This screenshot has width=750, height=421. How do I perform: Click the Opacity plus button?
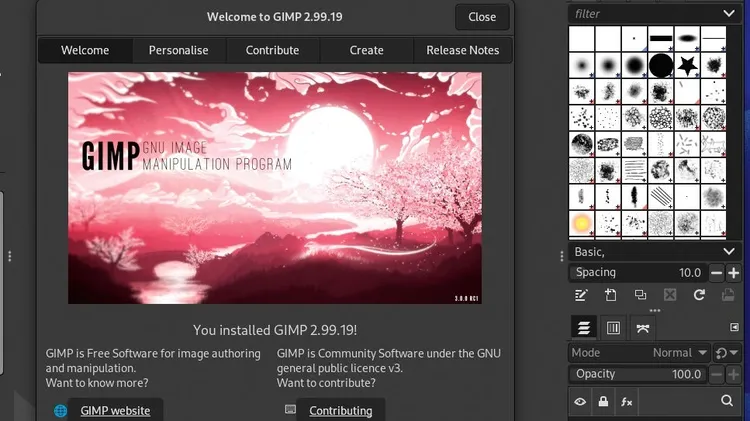coord(733,375)
